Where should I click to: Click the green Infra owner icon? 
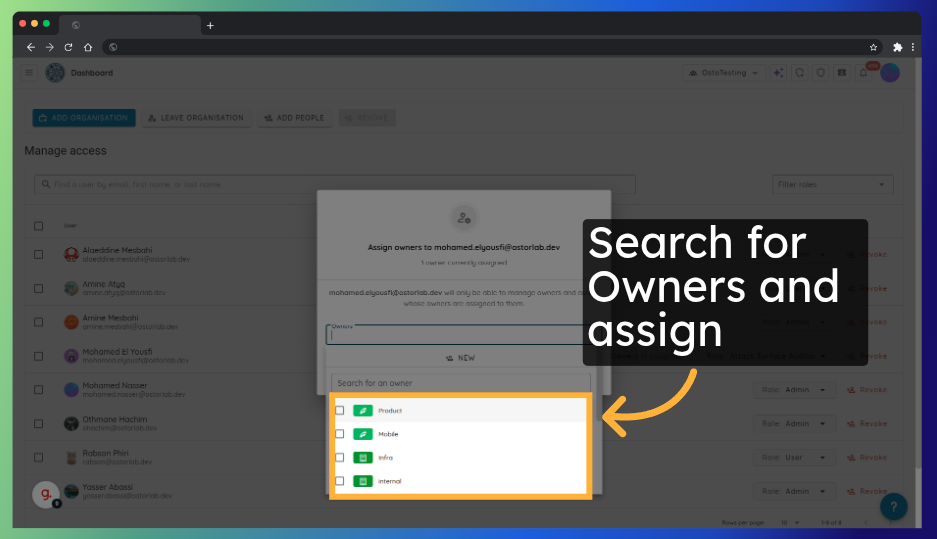(x=363, y=458)
